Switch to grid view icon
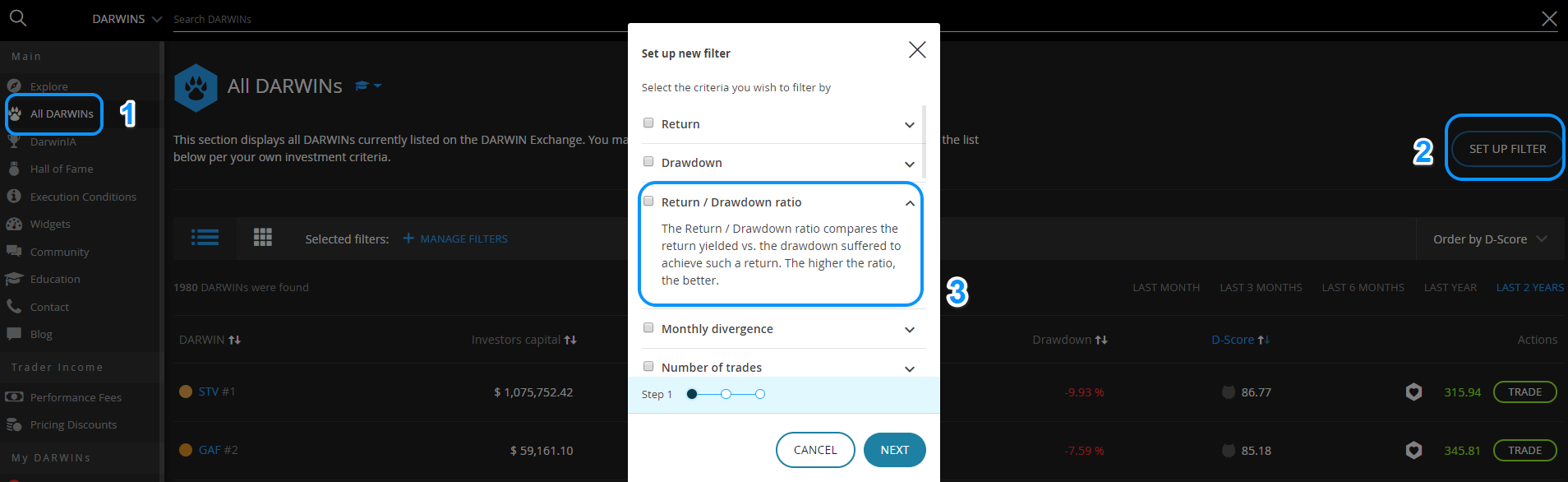Image resolution: width=1568 pixels, height=482 pixels. [263, 238]
